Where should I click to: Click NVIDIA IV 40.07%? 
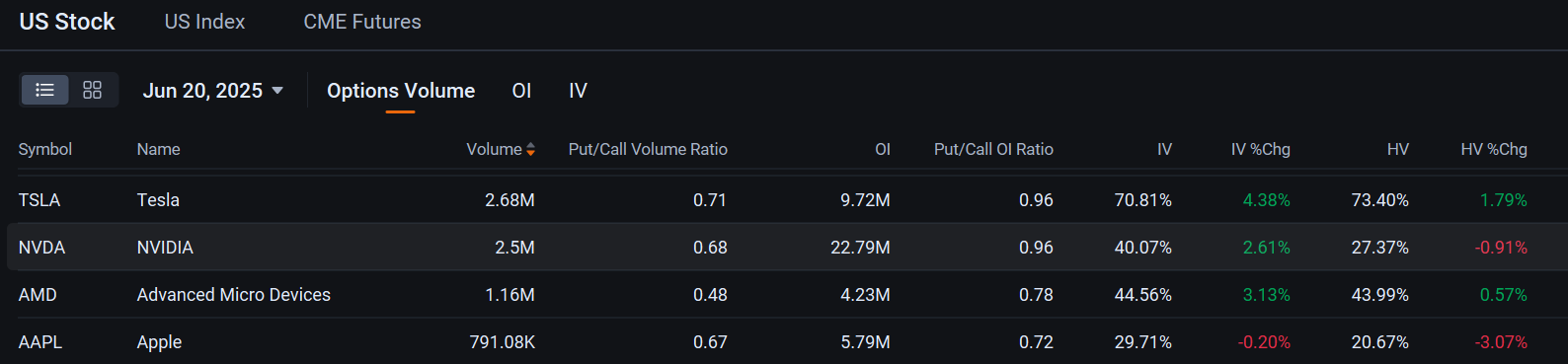click(1143, 248)
